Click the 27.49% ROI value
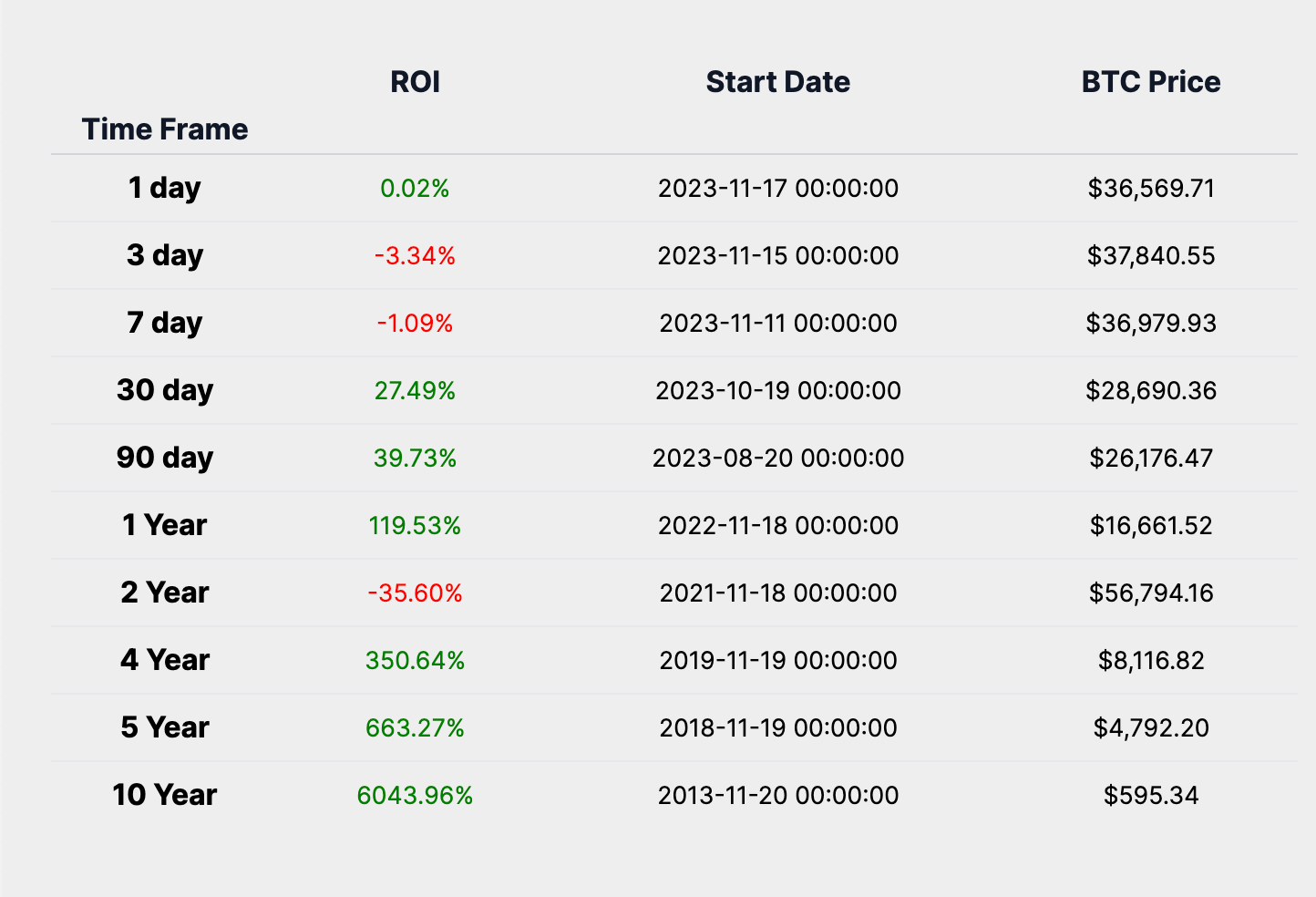1316x897 pixels. point(415,391)
